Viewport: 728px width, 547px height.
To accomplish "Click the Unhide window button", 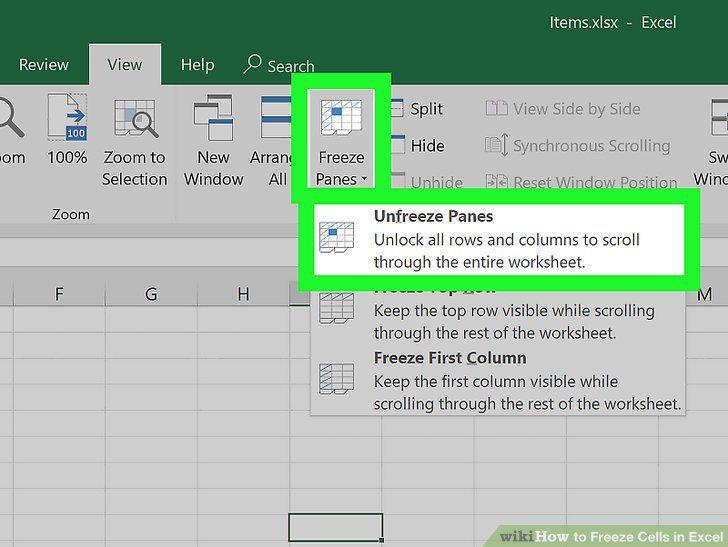I will pos(426,182).
